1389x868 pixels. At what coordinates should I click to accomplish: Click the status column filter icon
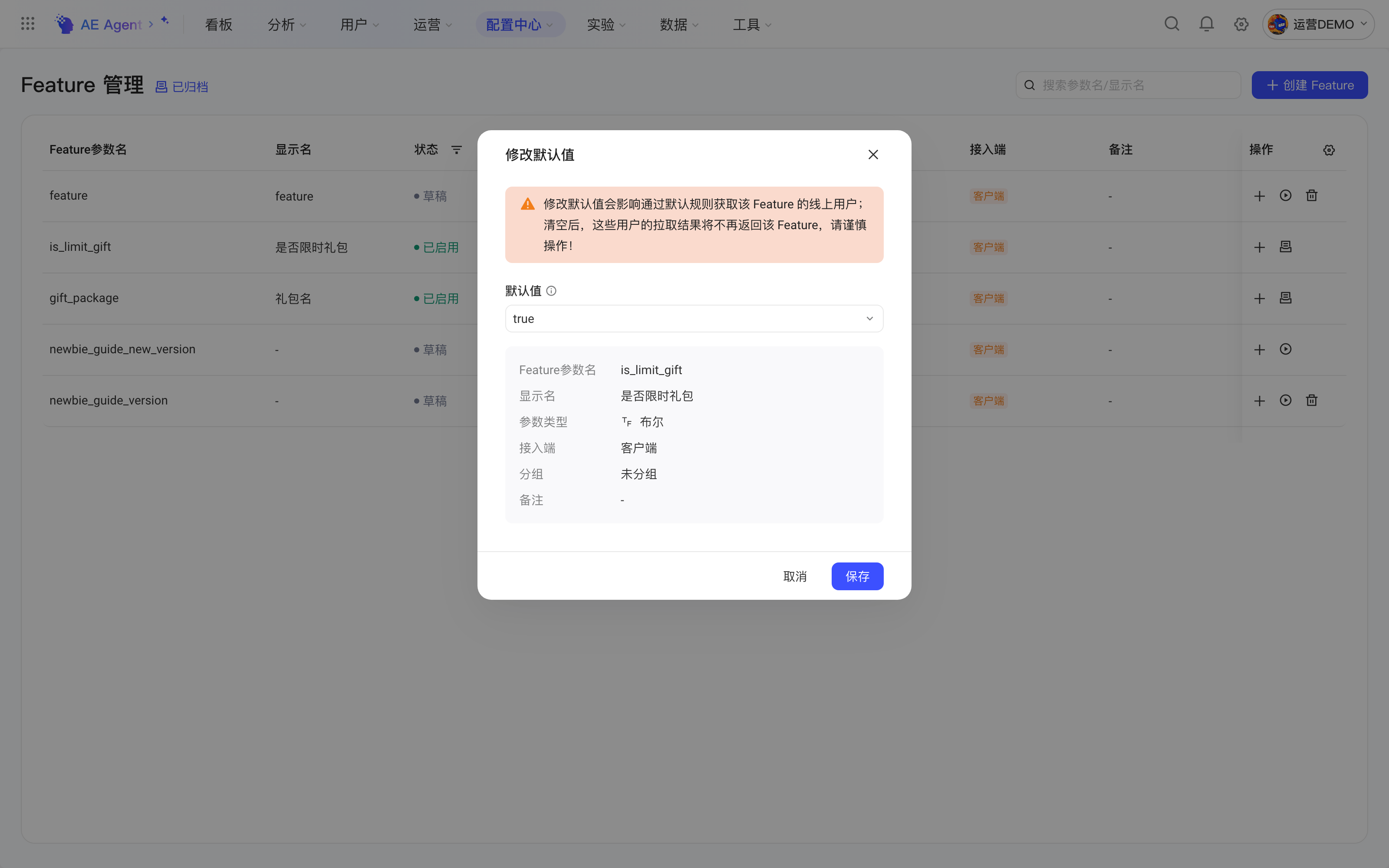(x=456, y=150)
